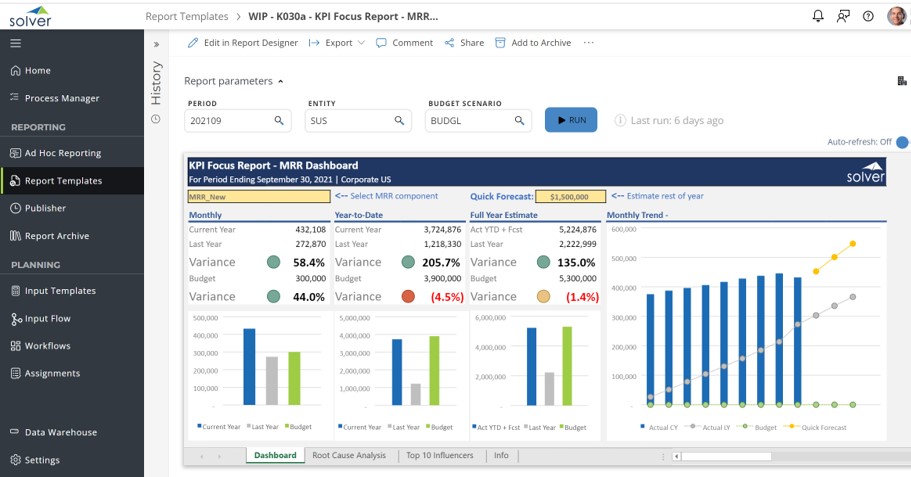Click the notifications bell icon
The width and height of the screenshot is (911, 477).
(x=818, y=16)
